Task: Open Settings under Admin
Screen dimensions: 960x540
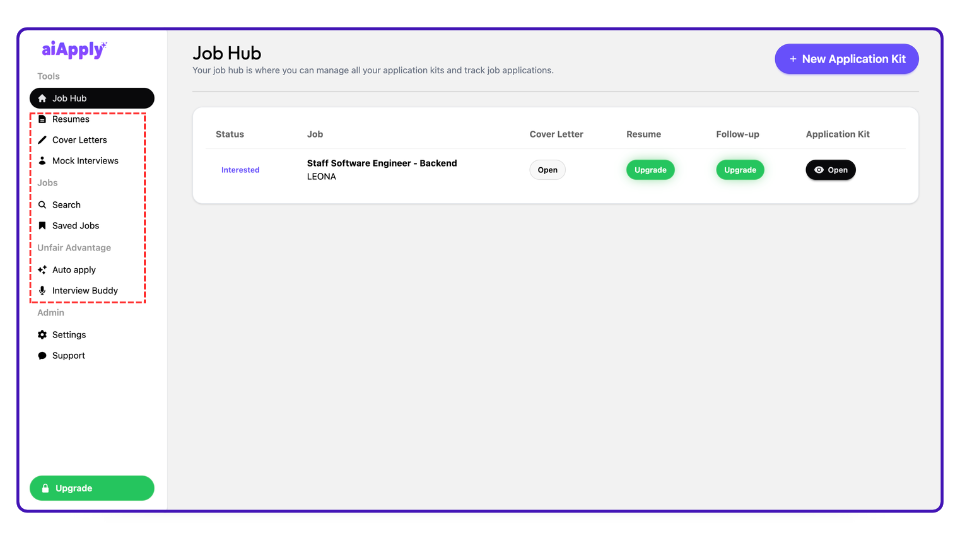Action: coord(69,334)
